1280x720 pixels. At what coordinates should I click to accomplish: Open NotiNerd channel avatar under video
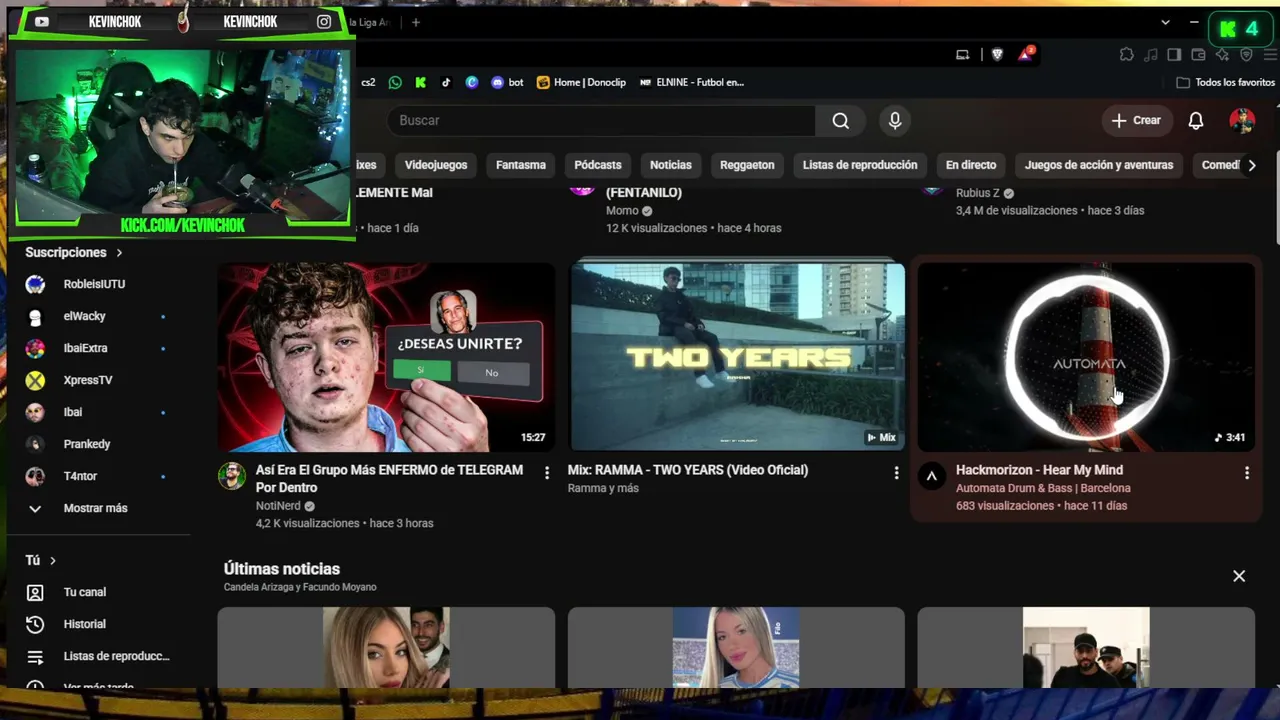coord(232,476)
